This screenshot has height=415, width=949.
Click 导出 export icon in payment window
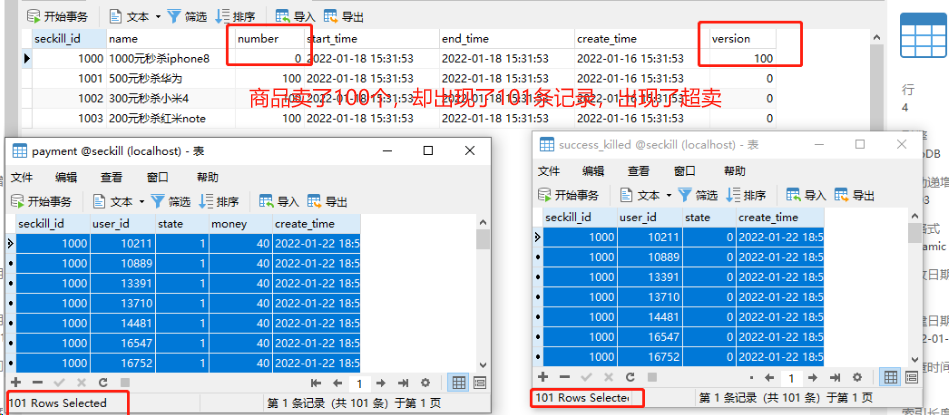(327, 201)
